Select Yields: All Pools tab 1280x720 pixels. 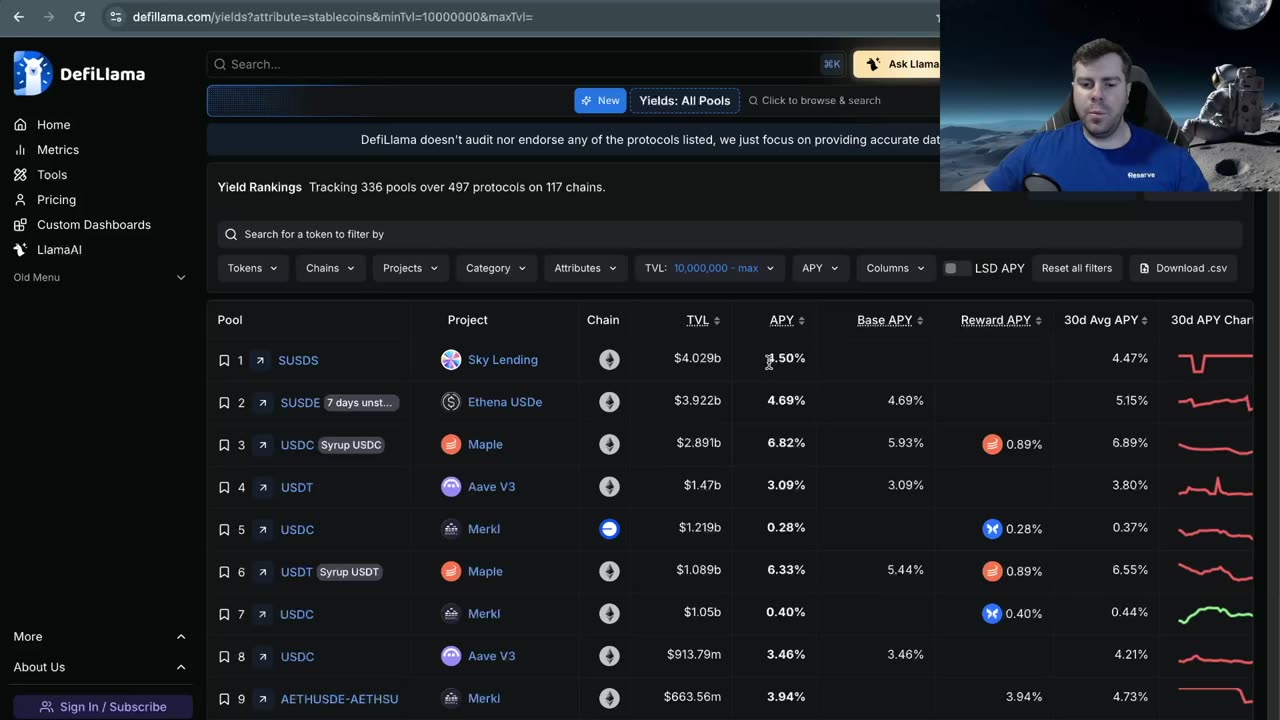pos(685,101)
